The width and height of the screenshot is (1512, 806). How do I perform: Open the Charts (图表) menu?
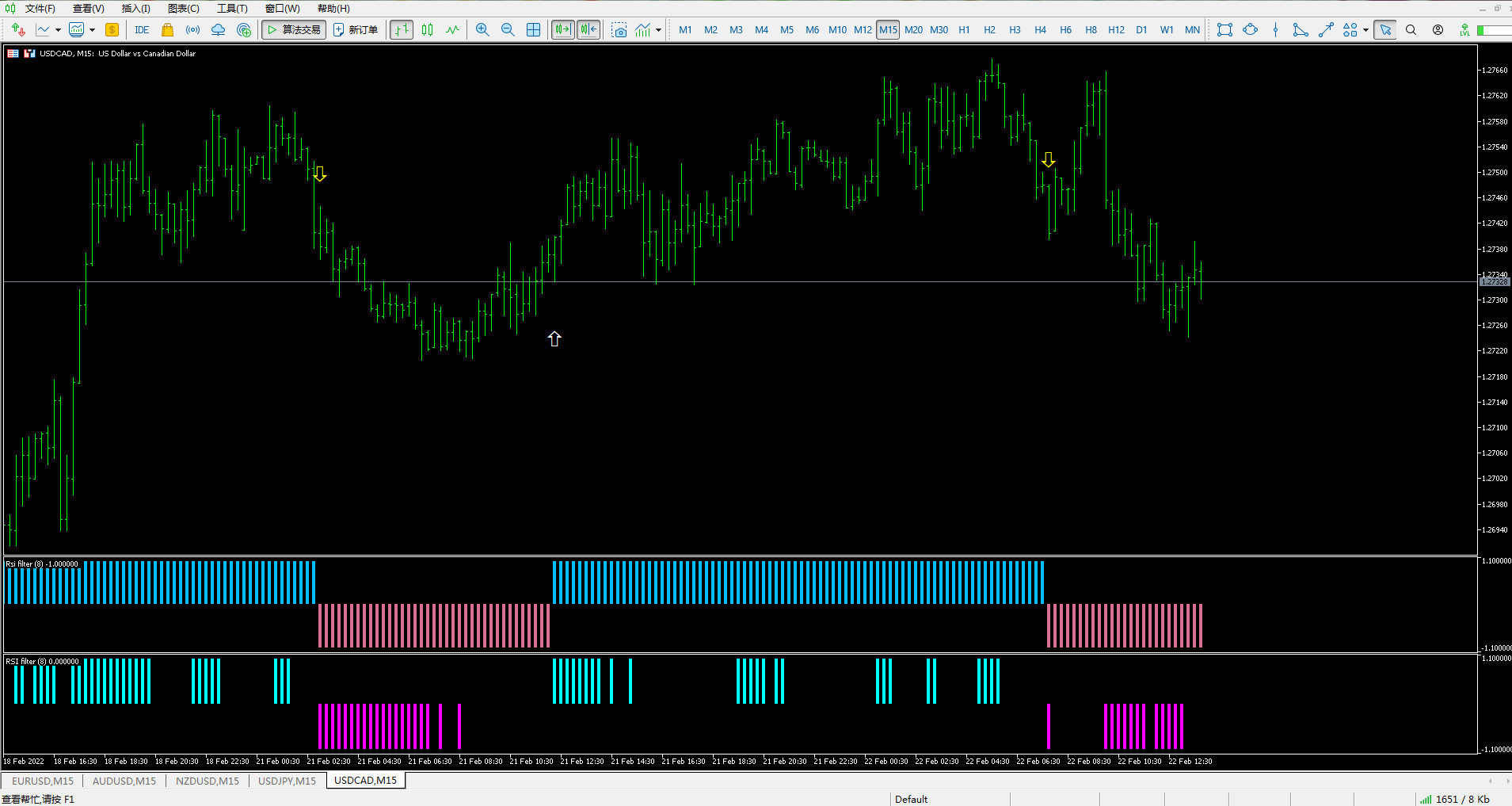[183, 9]
